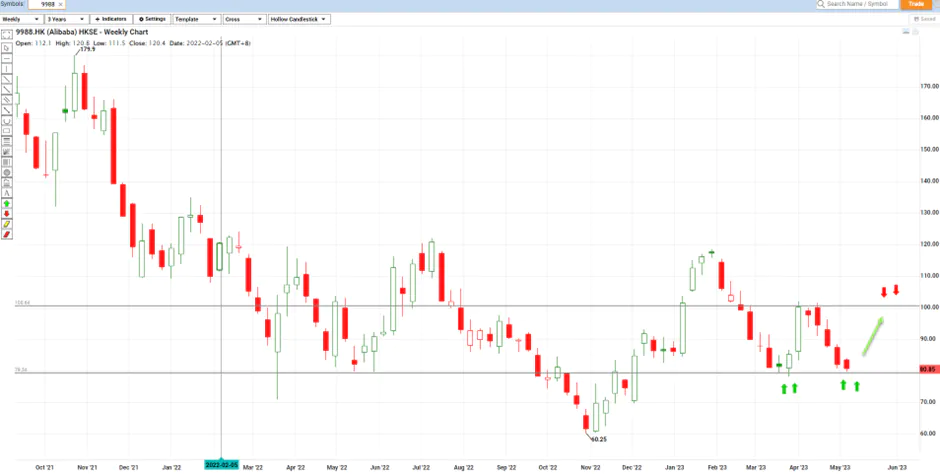Activate the text annotation A tool
The image size is (940, 474).
tap(7, 192)
